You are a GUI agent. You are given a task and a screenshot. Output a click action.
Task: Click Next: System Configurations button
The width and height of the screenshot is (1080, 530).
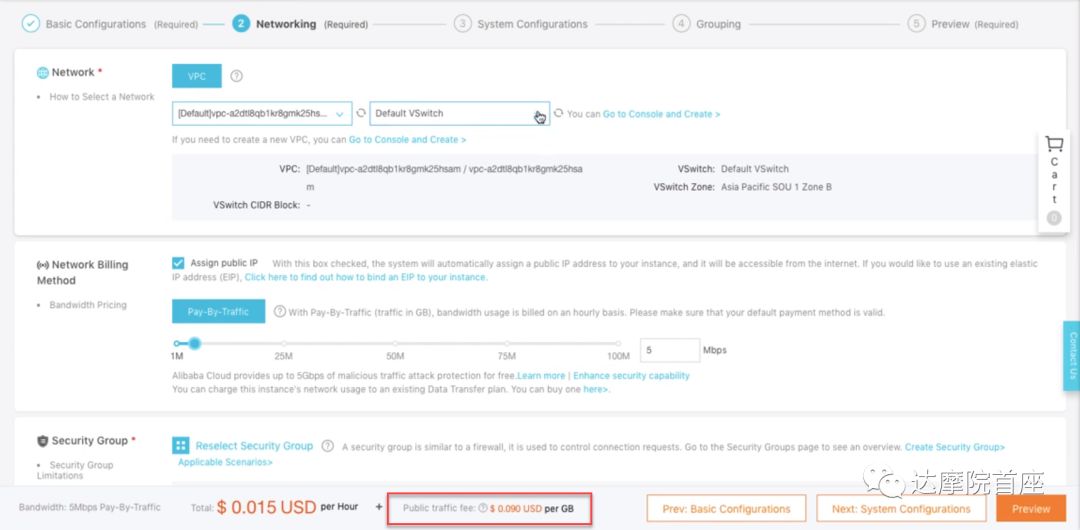point(900,509)
